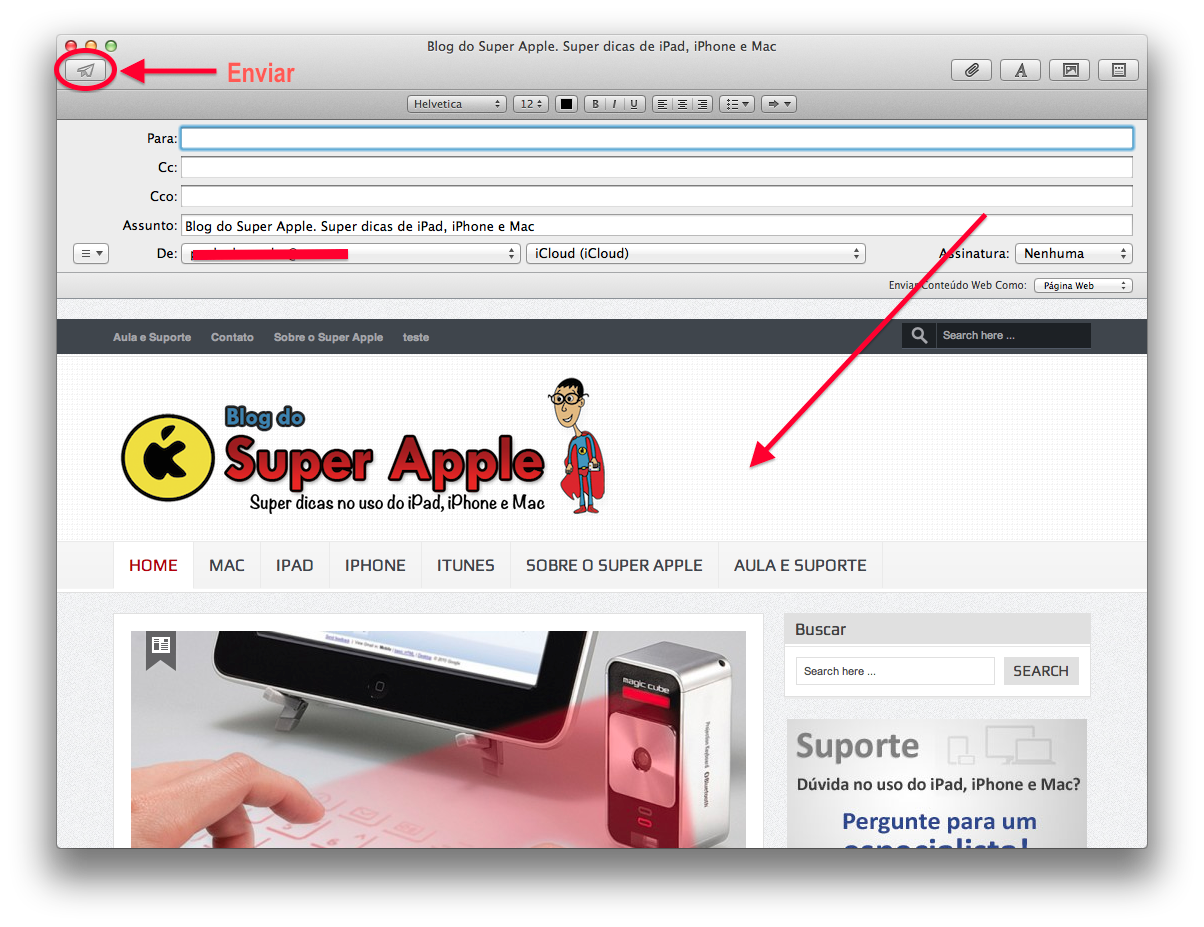Open the Helvetica font dropdown

tap(457, 104)
